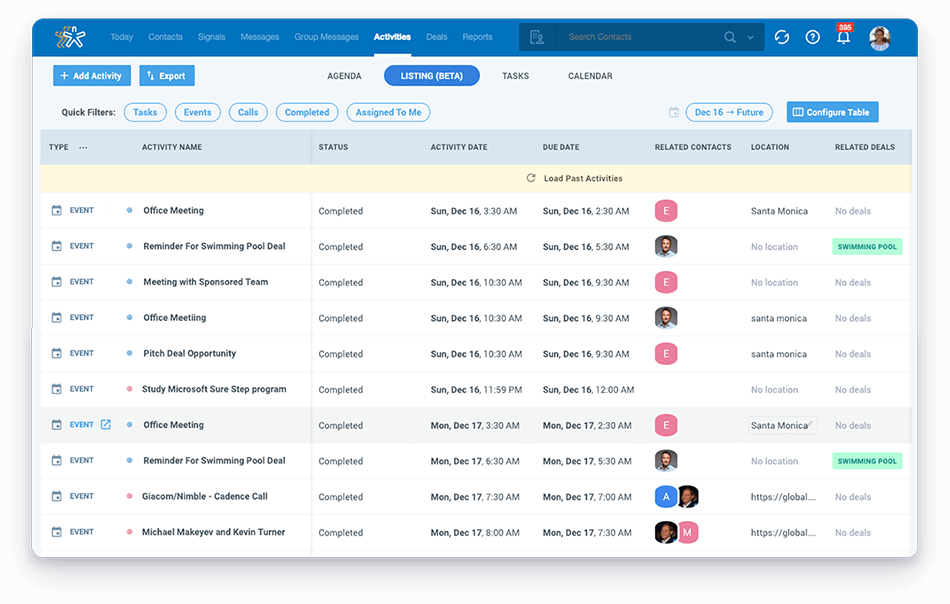Open the contact search filter icon

537,37
